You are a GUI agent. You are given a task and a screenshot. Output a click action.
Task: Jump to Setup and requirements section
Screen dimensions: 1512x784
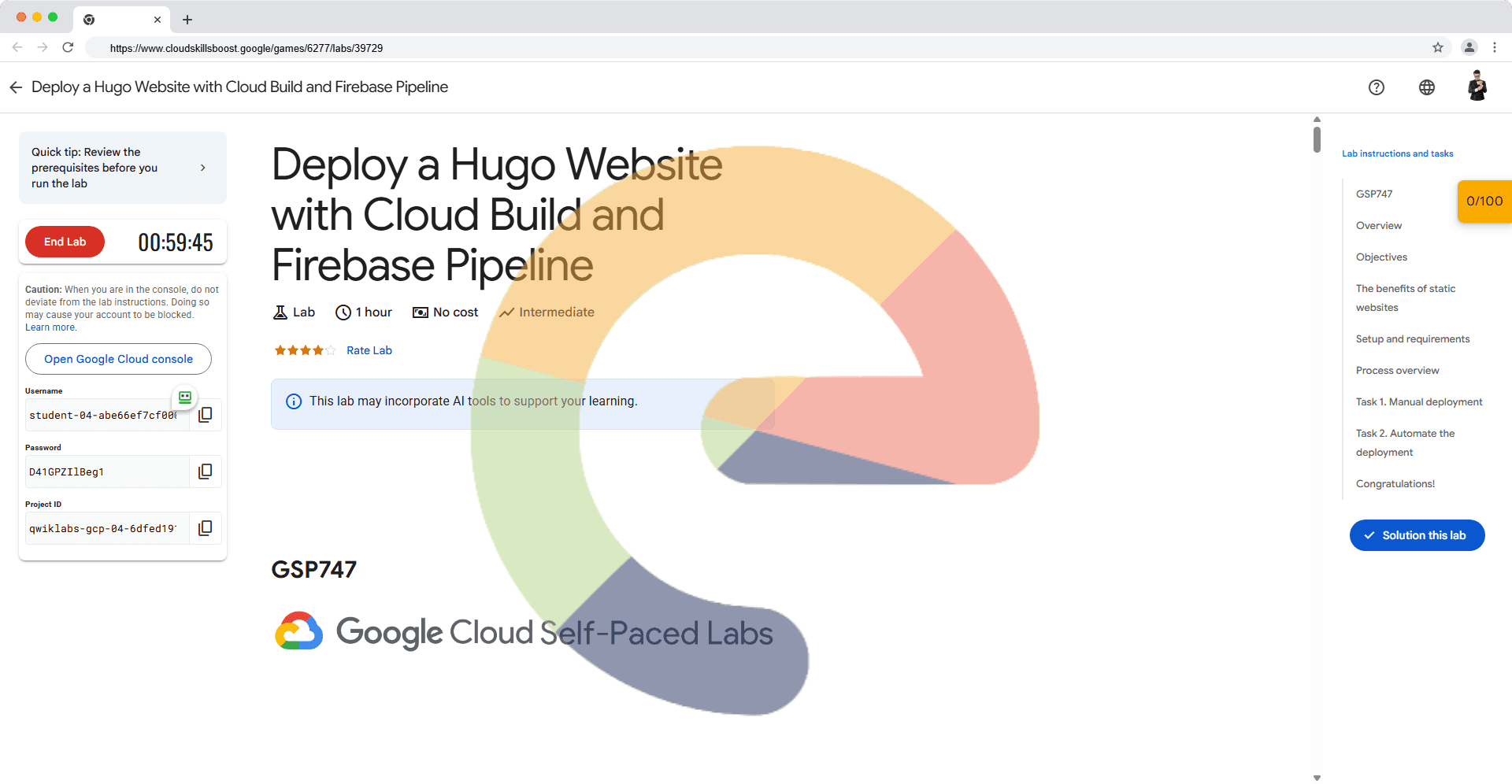[1412, 339]
